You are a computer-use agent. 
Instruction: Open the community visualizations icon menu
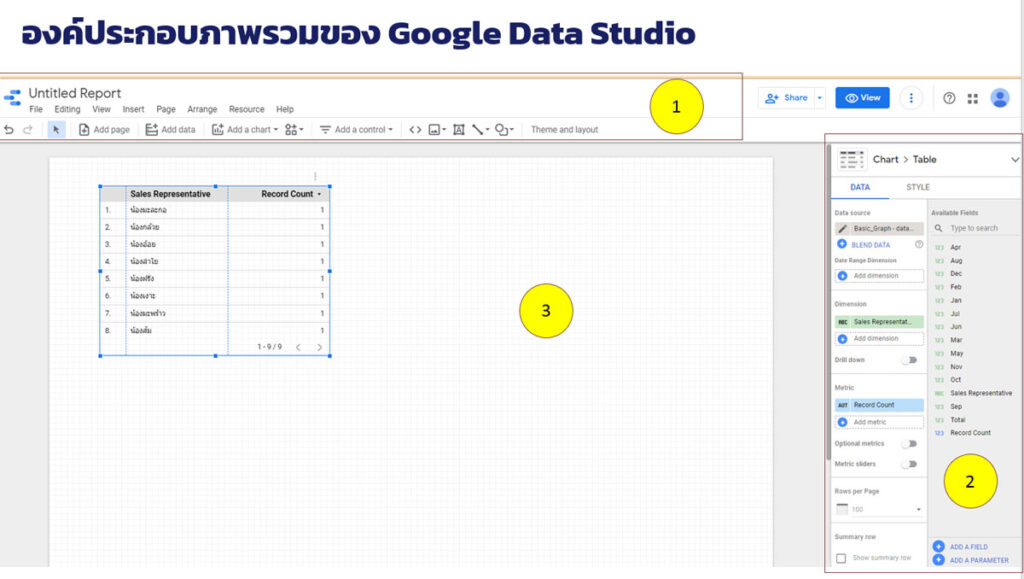(x=294, y=130)
